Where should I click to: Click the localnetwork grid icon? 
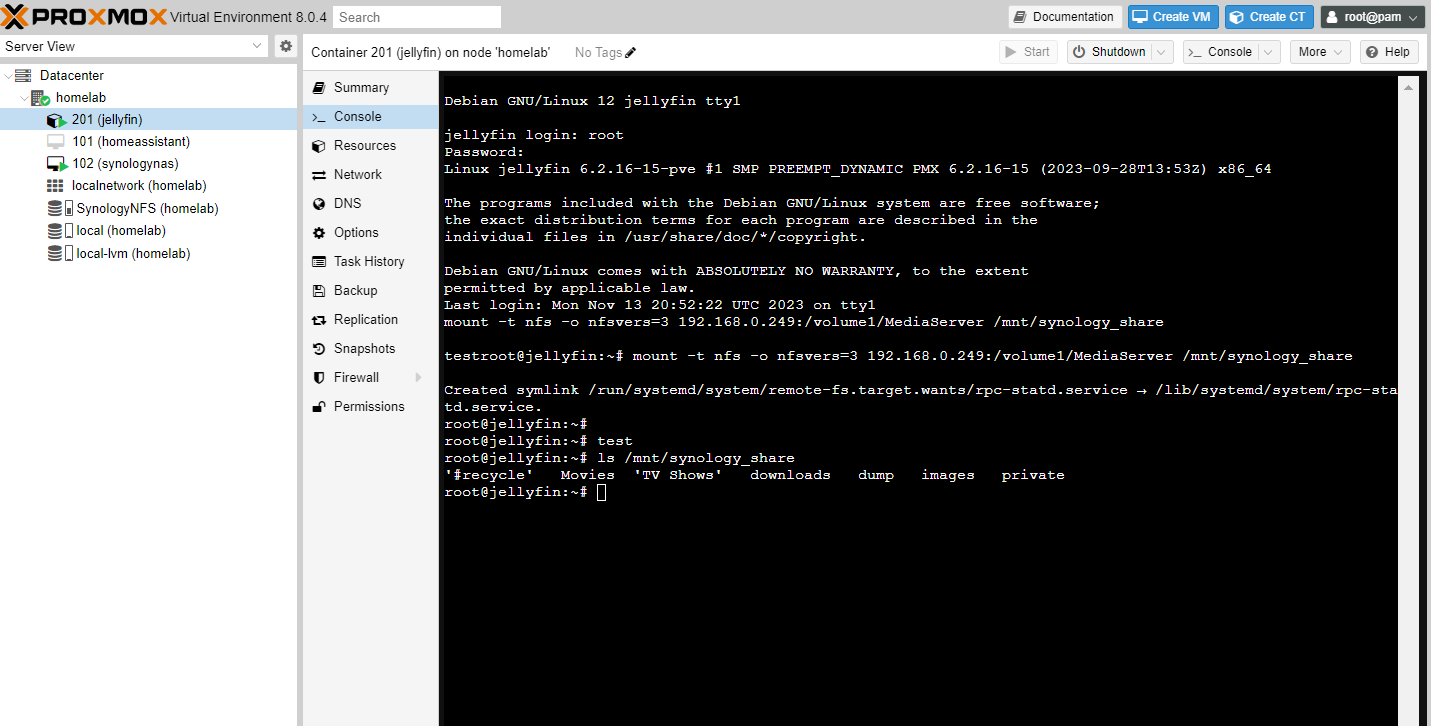pos(55,186)
